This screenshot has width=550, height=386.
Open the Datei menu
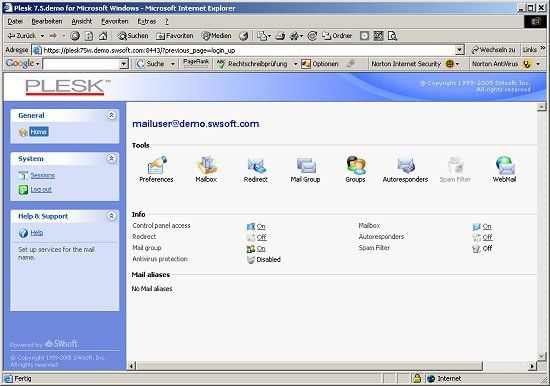(15, 21)
